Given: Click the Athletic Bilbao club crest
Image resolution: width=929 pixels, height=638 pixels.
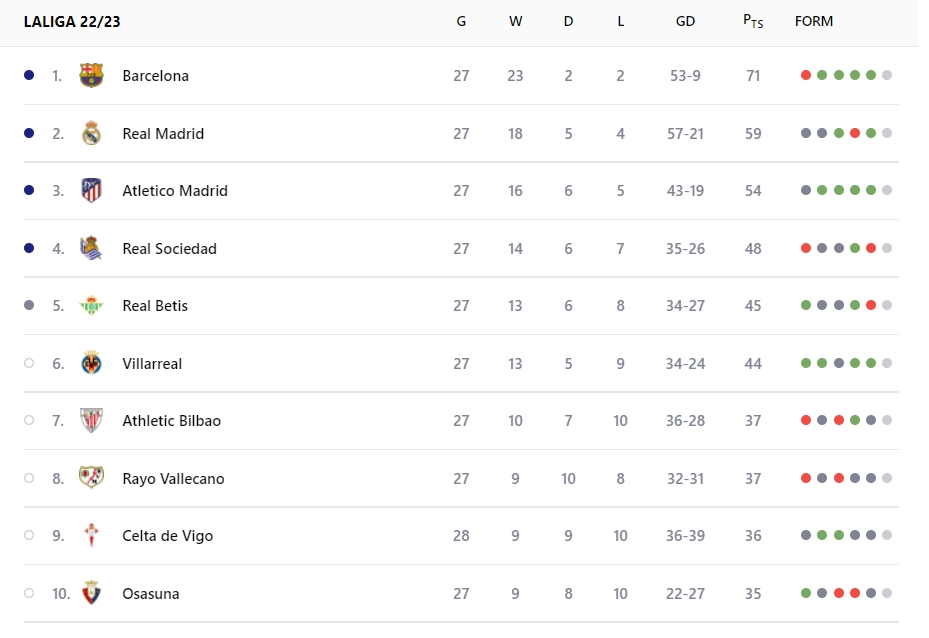Looking at the screenshot, I should 91,421.
